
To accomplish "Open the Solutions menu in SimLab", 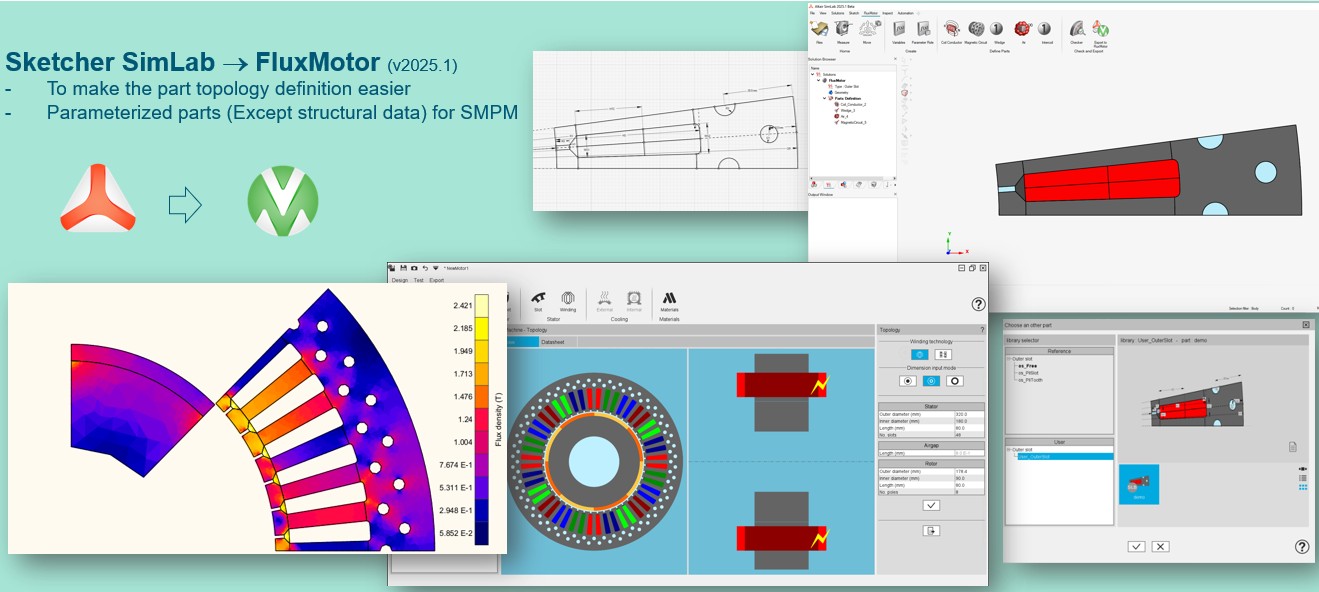I will 838,13.
